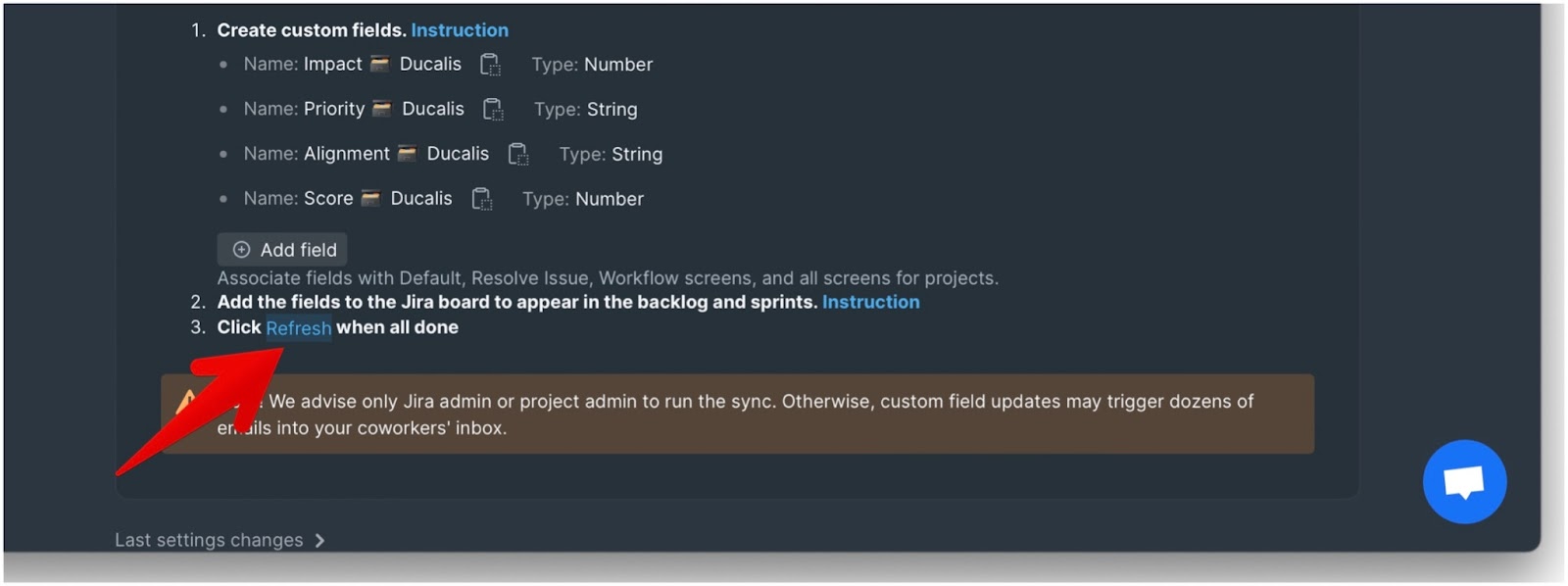Click the Jira admin sync warning banner
1568x586 pixels.
(x=737, y=414)
